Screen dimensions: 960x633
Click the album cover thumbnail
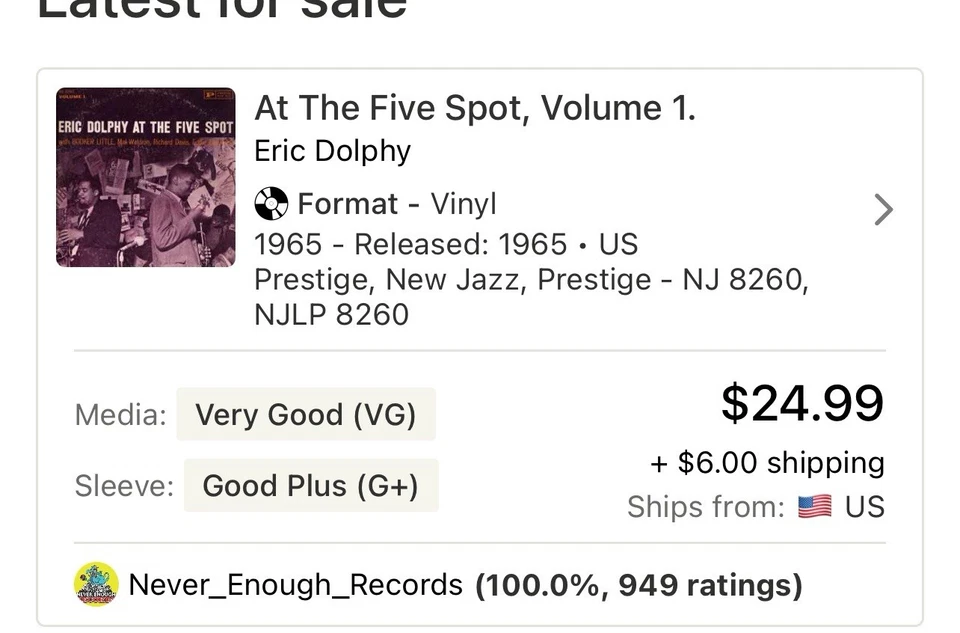click(x=145, y=176)
